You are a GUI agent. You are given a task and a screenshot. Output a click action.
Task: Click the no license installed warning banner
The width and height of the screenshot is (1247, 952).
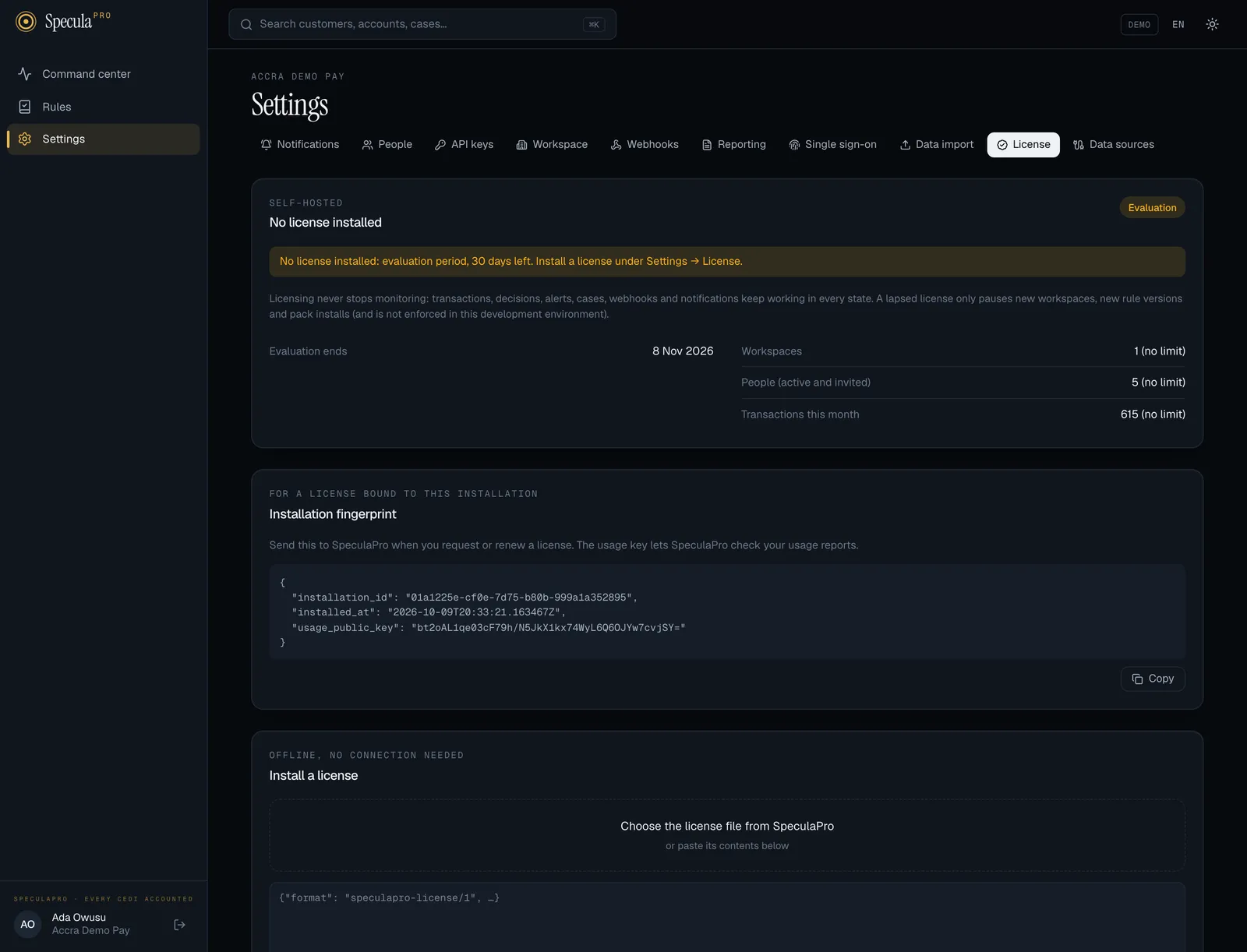(727, 262)
